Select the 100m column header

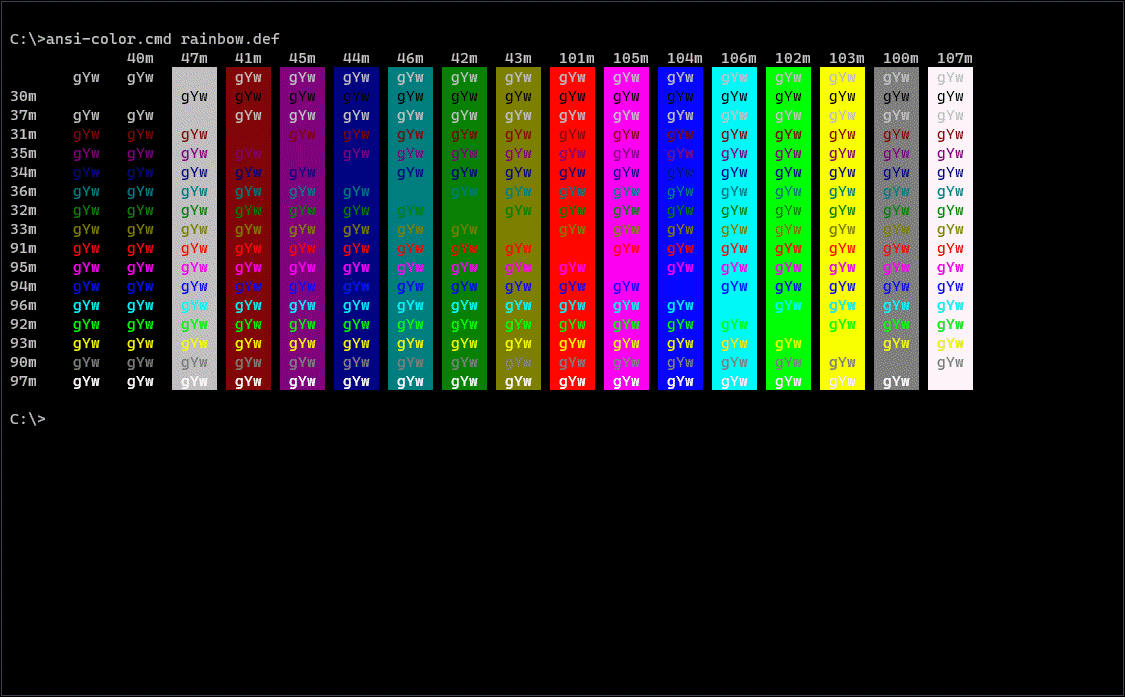point(900,58)
